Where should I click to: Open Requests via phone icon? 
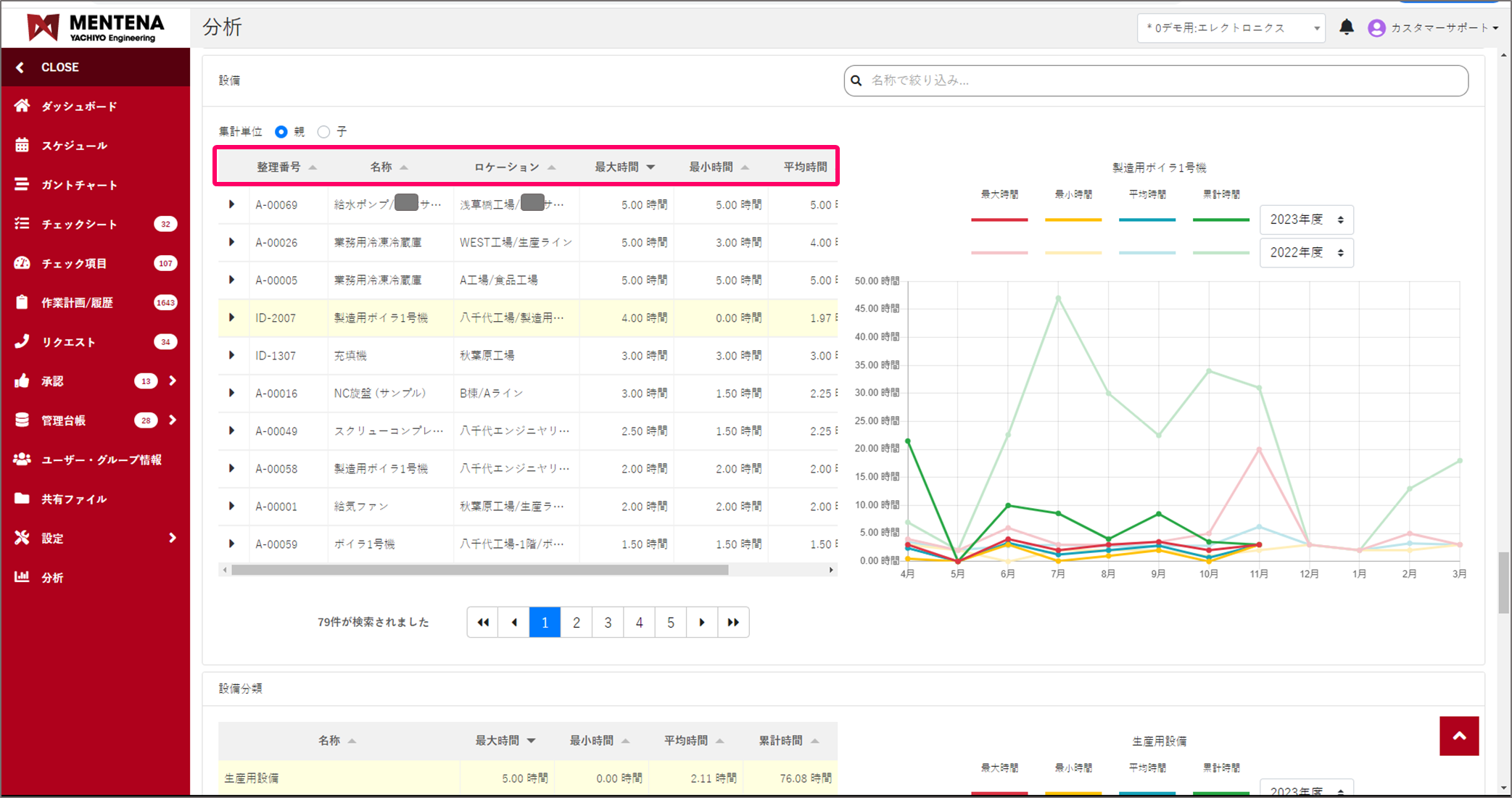(22, 341)
